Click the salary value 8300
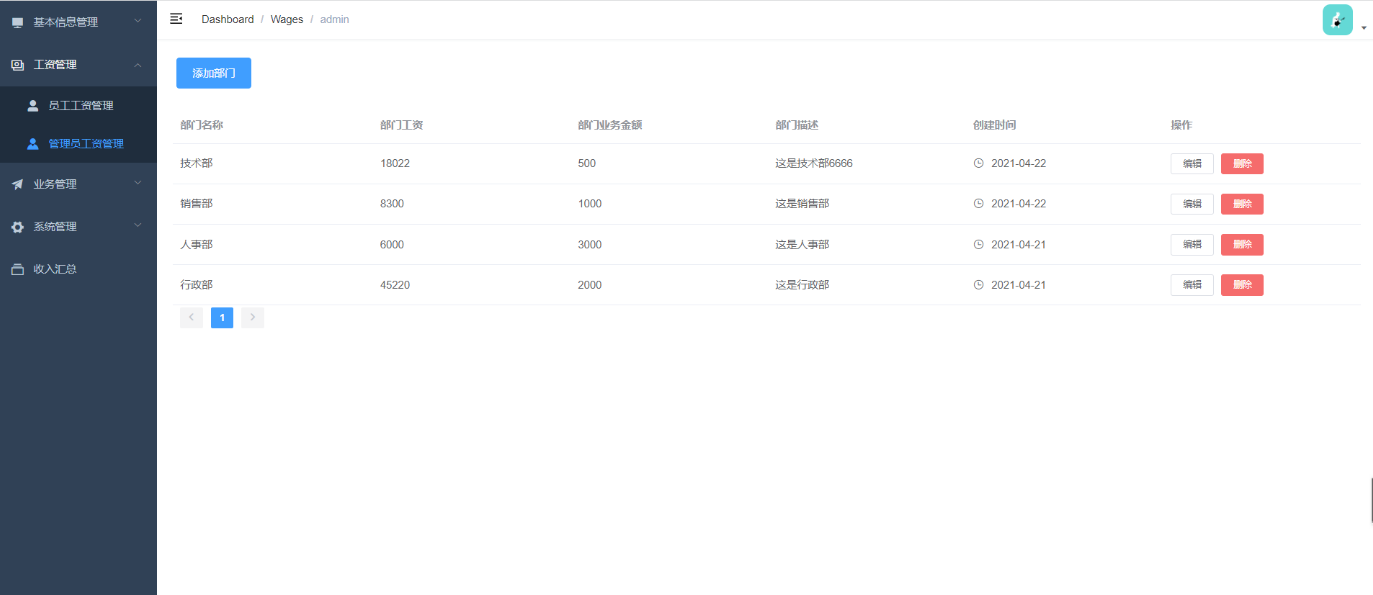This screenshot has height=595, width=1373. 392,203
